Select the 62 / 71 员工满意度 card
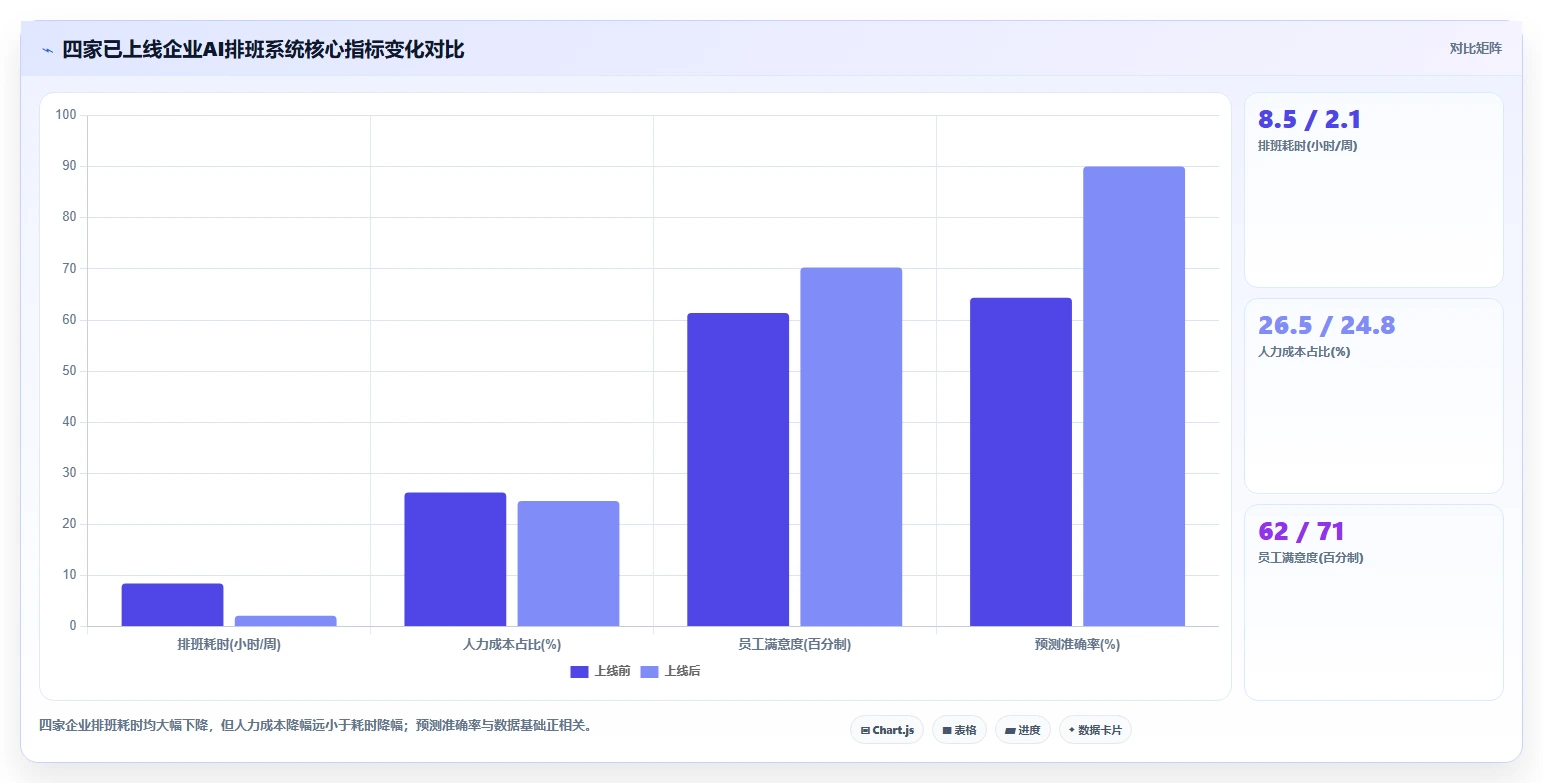Image resolution: width=1543 pixels, height=783 pixels. (1373, 602)
